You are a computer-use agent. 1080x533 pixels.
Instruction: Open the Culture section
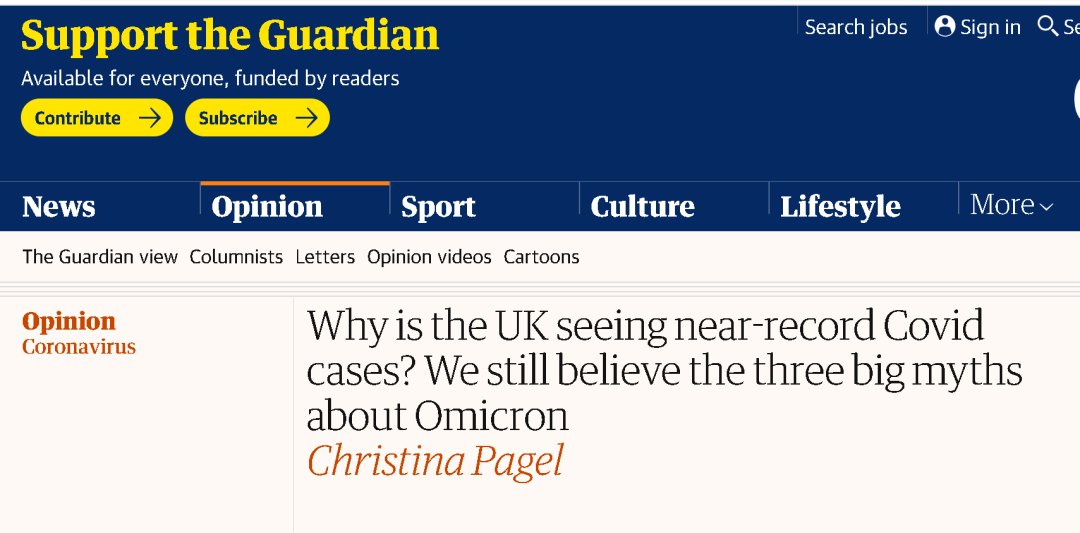tap(642, 207)
